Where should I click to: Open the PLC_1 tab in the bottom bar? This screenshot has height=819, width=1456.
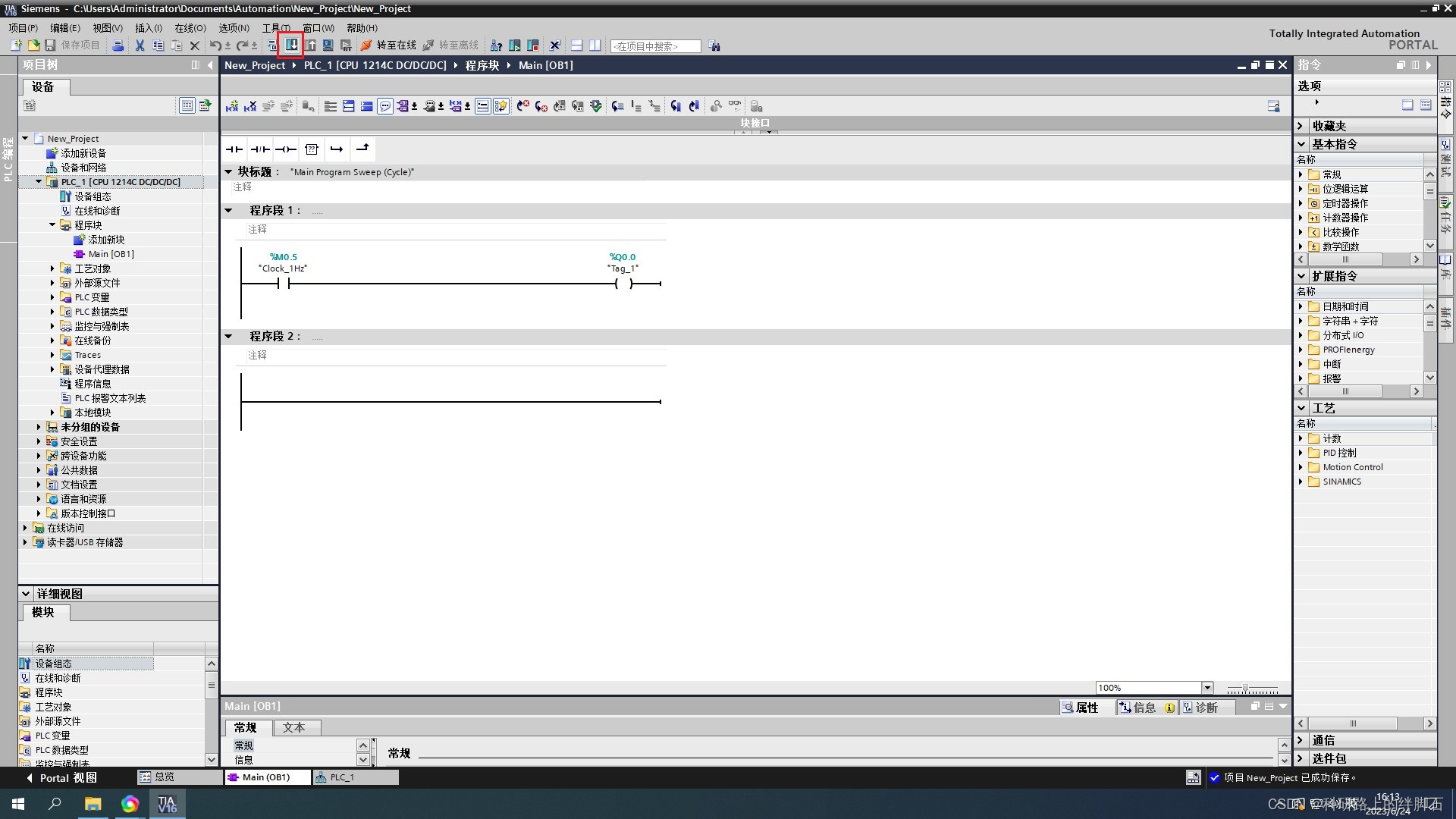356,777
